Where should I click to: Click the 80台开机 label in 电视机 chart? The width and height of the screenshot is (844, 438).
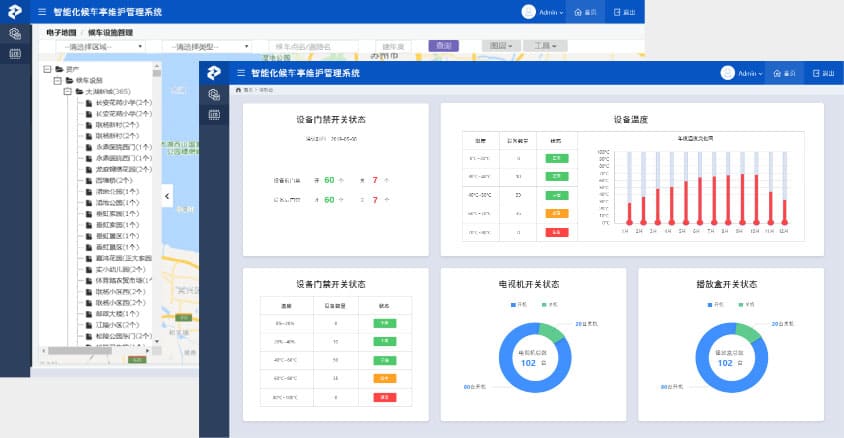[475, 387]
